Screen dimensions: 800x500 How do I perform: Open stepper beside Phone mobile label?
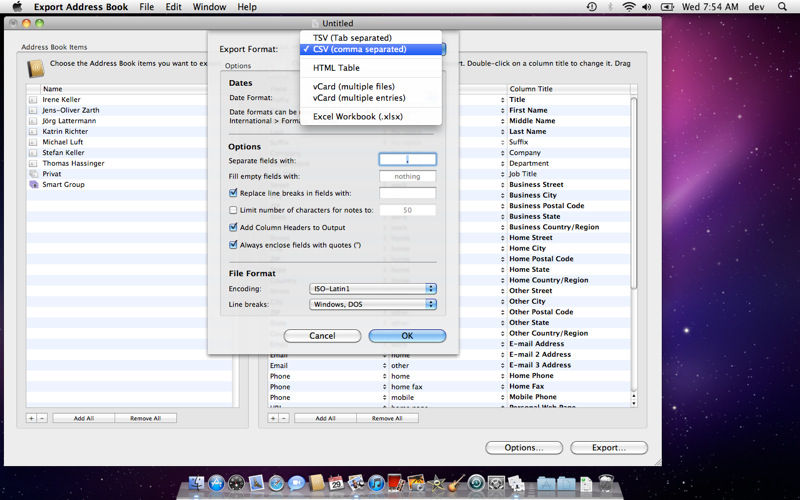pos(384,397)
